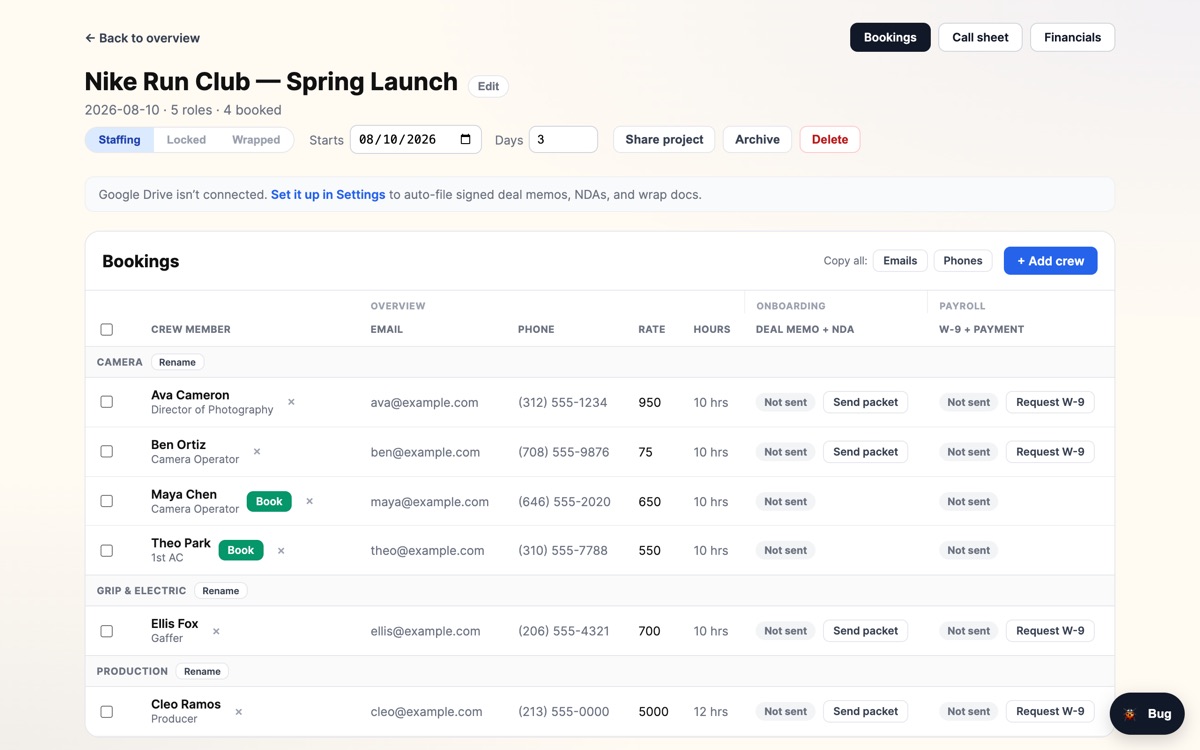The image size is (1200, 750).
Task: Book Maya Chen
Action: coord(269,501)
